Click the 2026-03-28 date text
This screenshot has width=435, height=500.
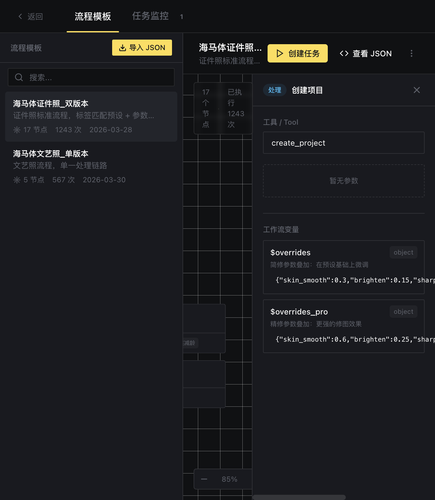coord(111,130)
